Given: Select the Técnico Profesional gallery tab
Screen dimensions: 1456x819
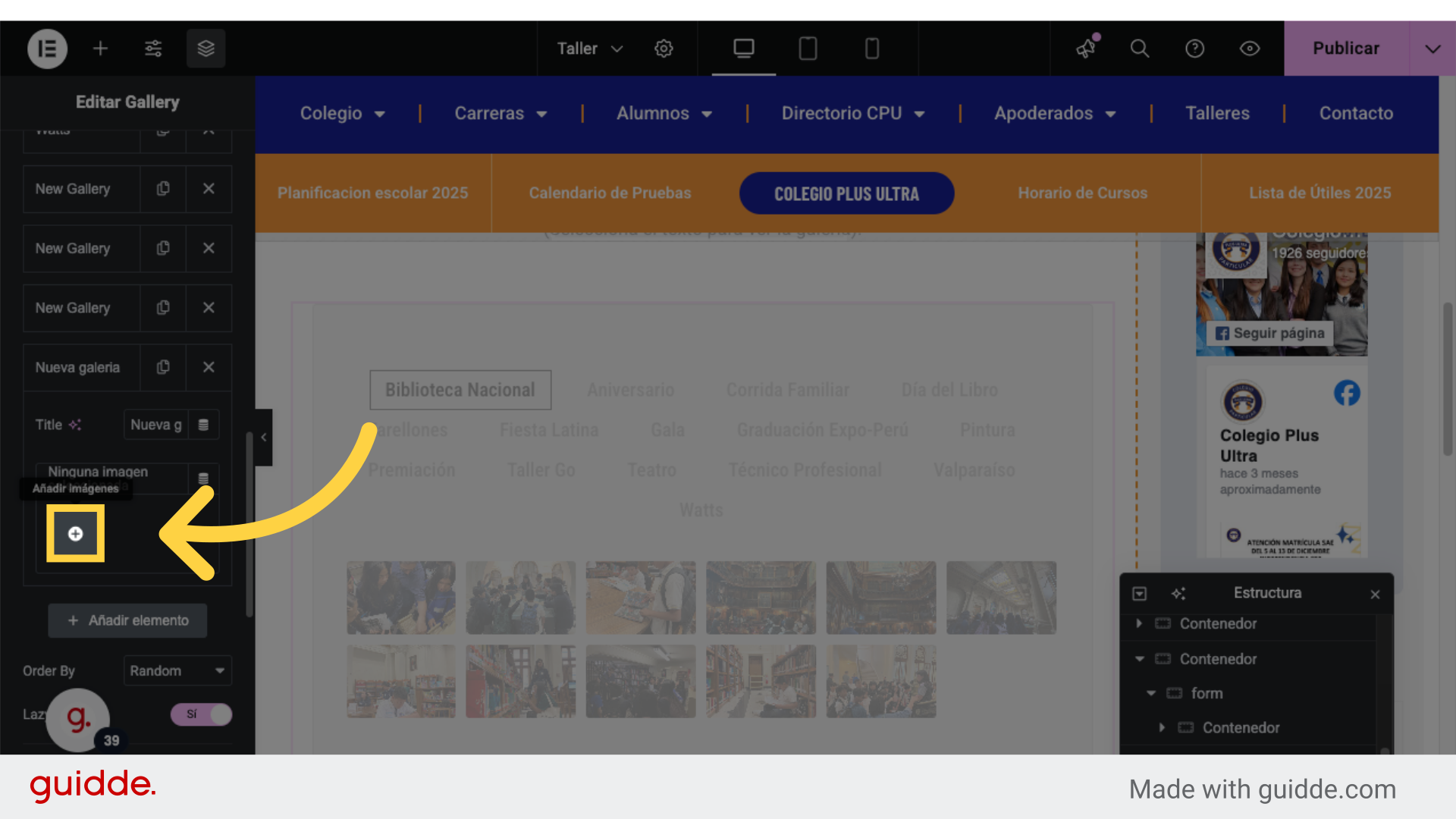Looking at the screenshot, I should pos(805,470).
